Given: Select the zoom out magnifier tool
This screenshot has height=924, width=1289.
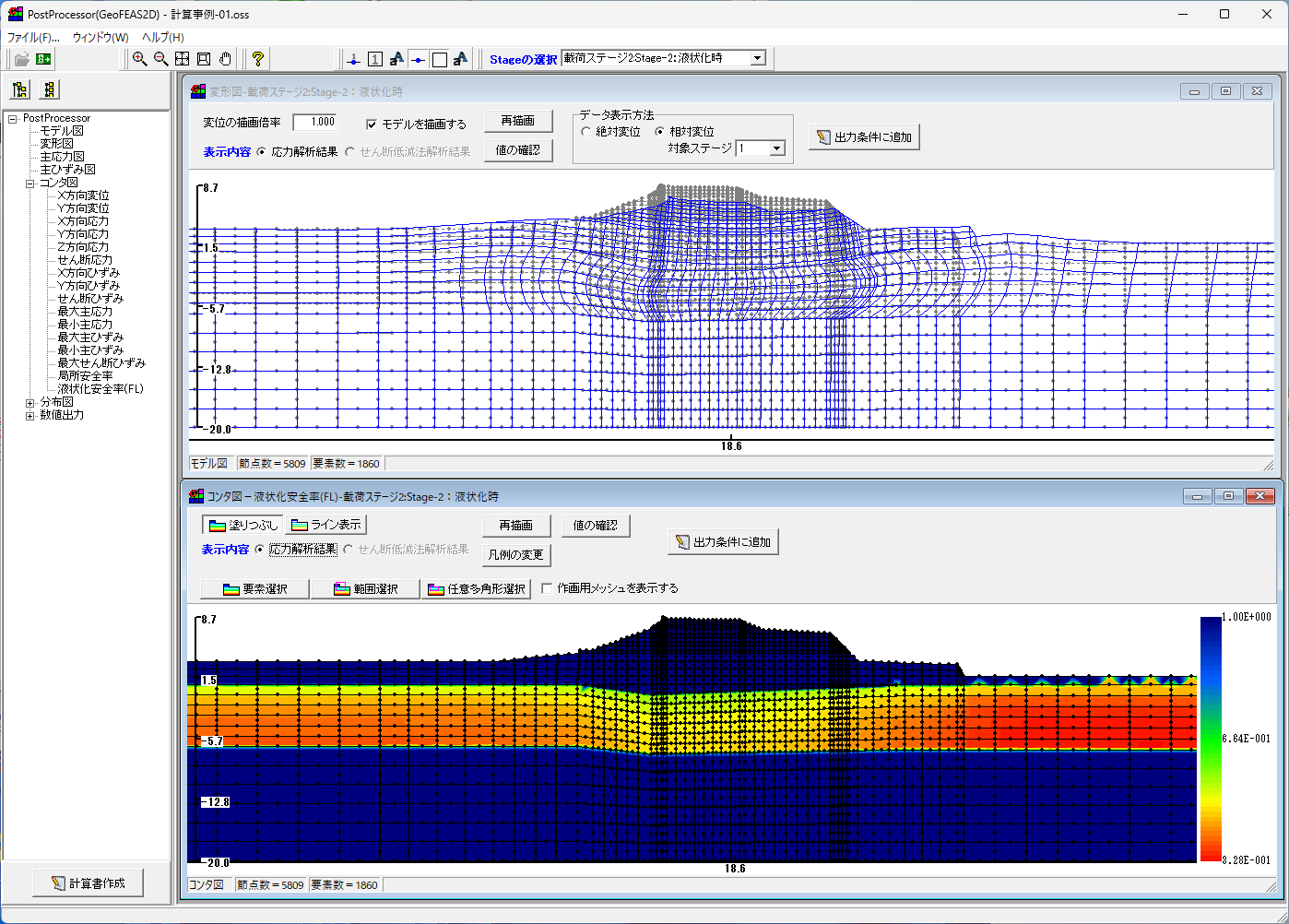Looking at the screenshot, I should 160,59.
